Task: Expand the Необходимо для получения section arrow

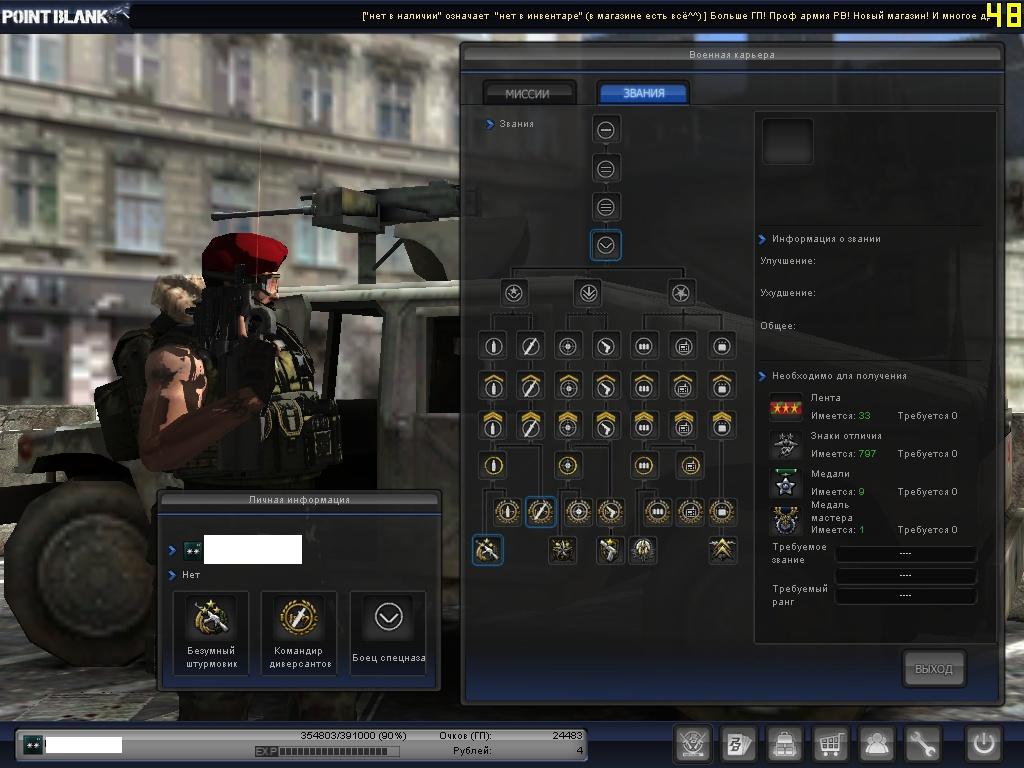Action: click(x=763, y=376)
